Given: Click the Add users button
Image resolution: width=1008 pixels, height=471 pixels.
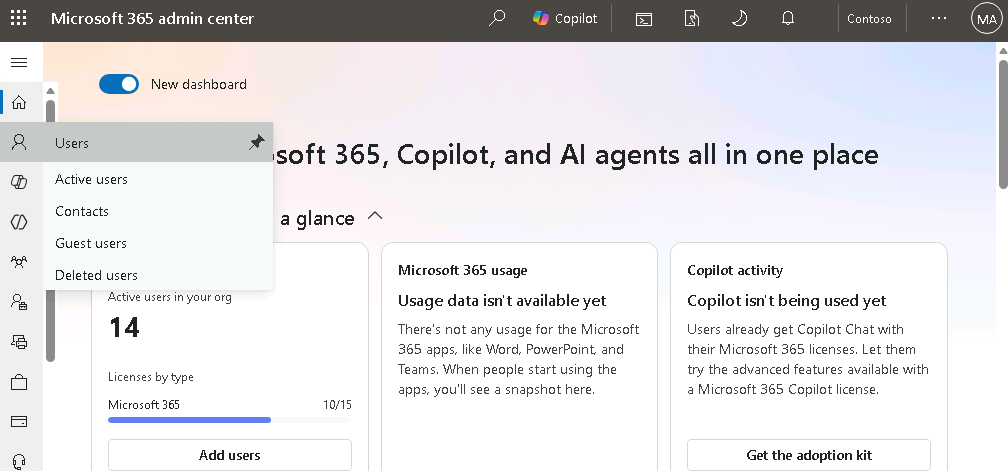Looking at the screenshot, I should pyautogui.click(x=230, y=455).
